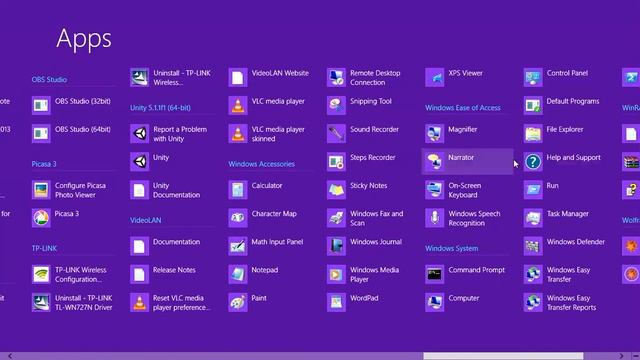Click the OBS Studio group header
This screenshot has height=360, width=640.
49,80
